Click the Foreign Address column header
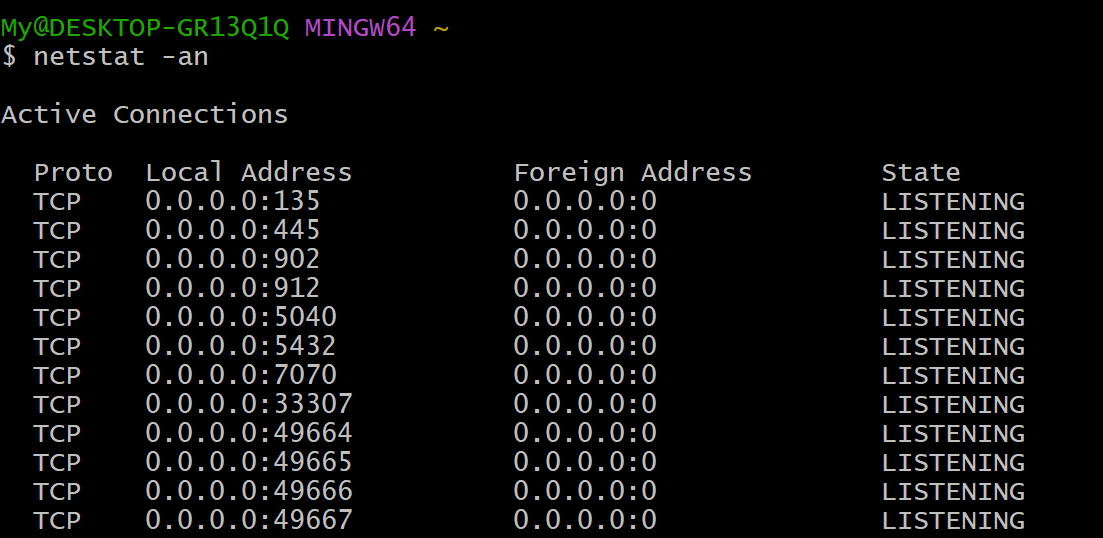Image resolution: width=1103 pixels, height=538 pixels. pyautogui.click(x=632, y=172)
